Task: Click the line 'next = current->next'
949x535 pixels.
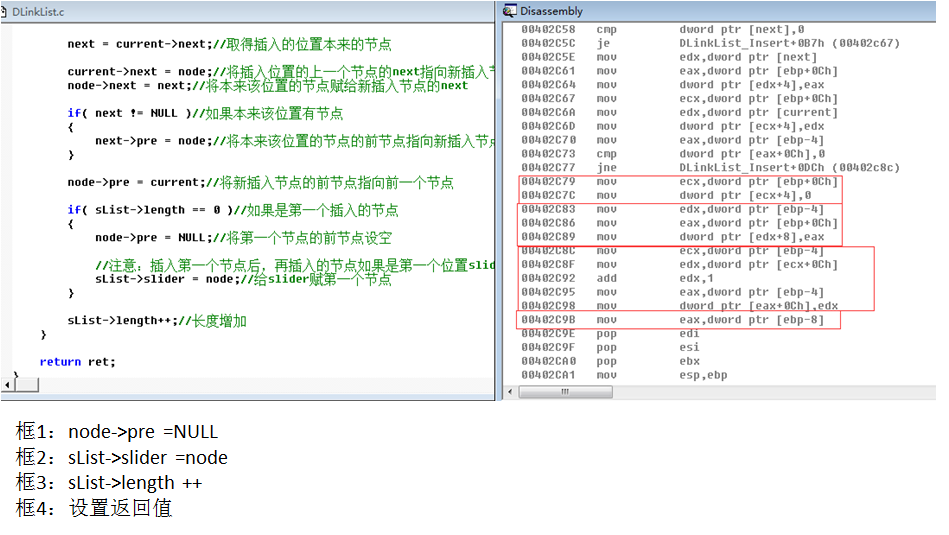Action: tap(229, 44)
